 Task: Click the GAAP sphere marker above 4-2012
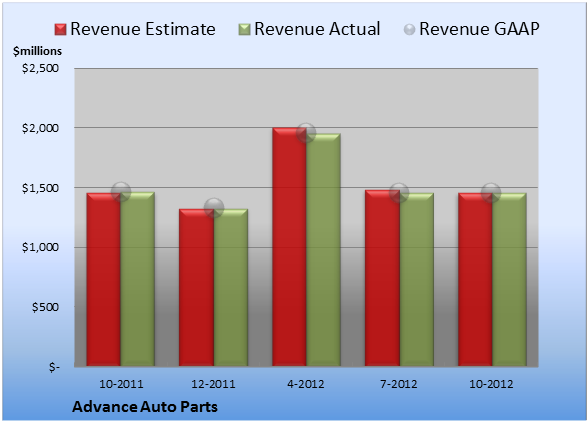point(306,132)
